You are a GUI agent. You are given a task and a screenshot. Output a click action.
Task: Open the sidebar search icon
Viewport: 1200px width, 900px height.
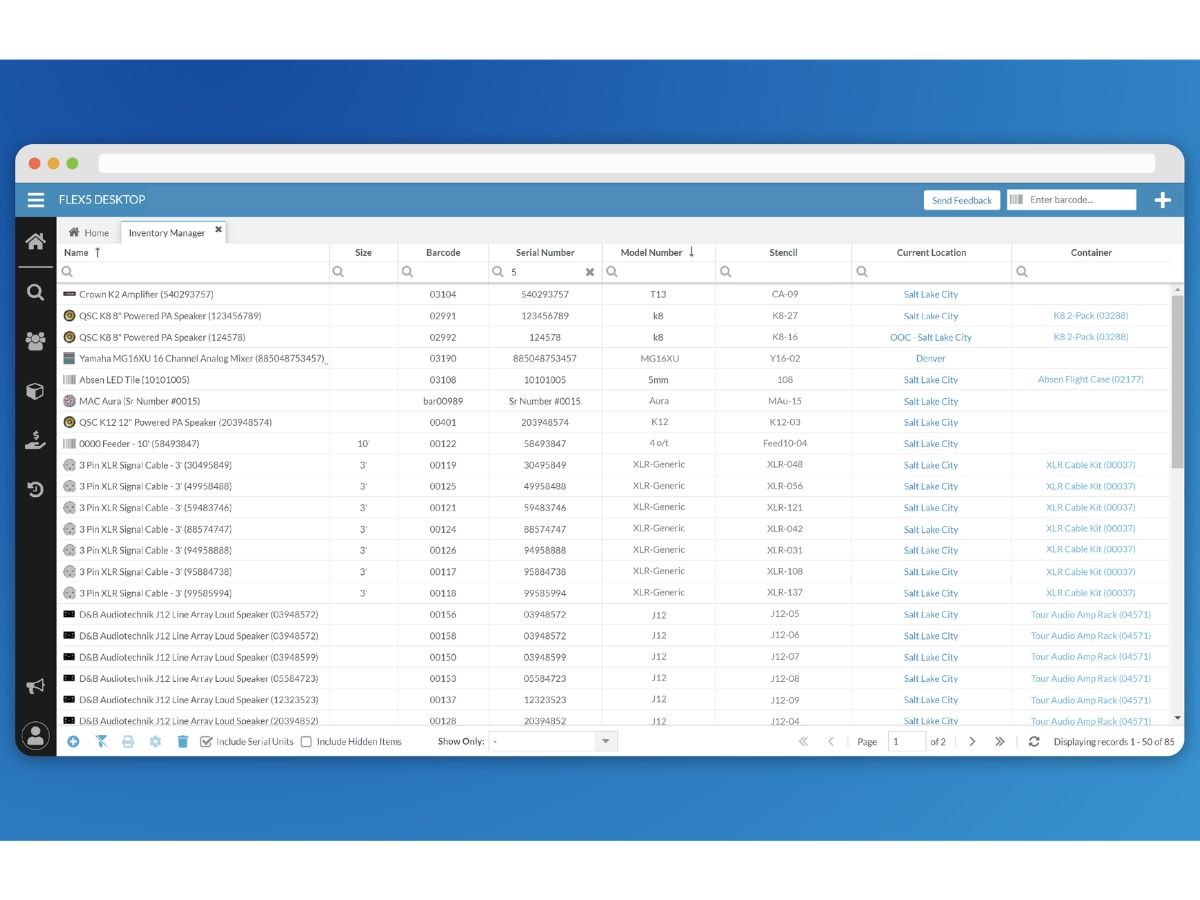36,292
